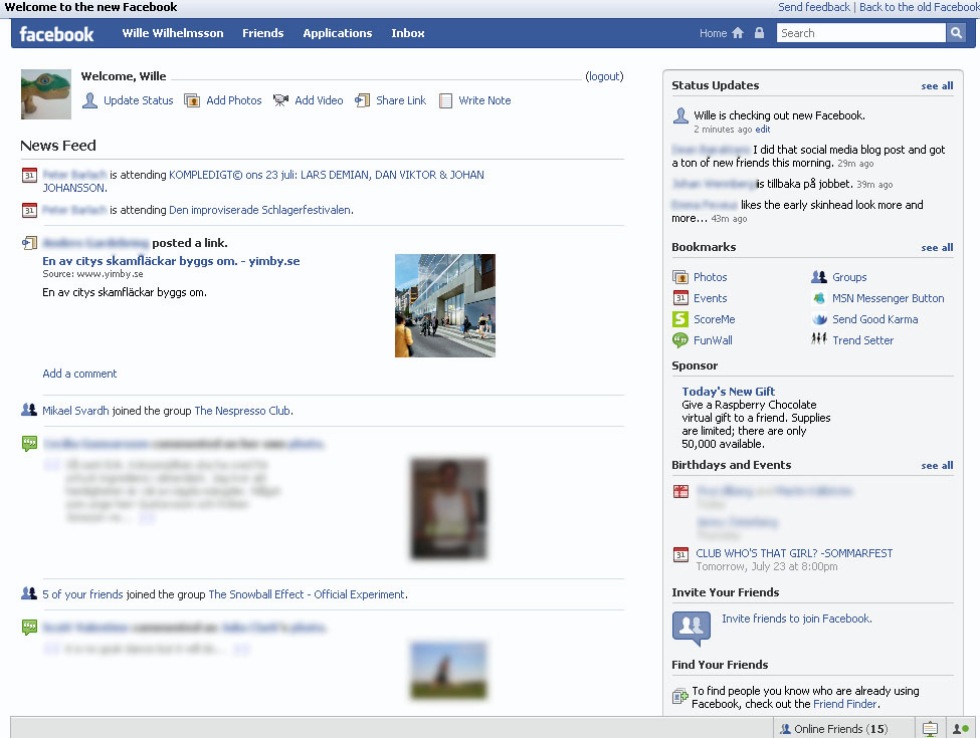Open the Photos bookmark icon
This screenshot has width=980, height=738.
(680, 277)
